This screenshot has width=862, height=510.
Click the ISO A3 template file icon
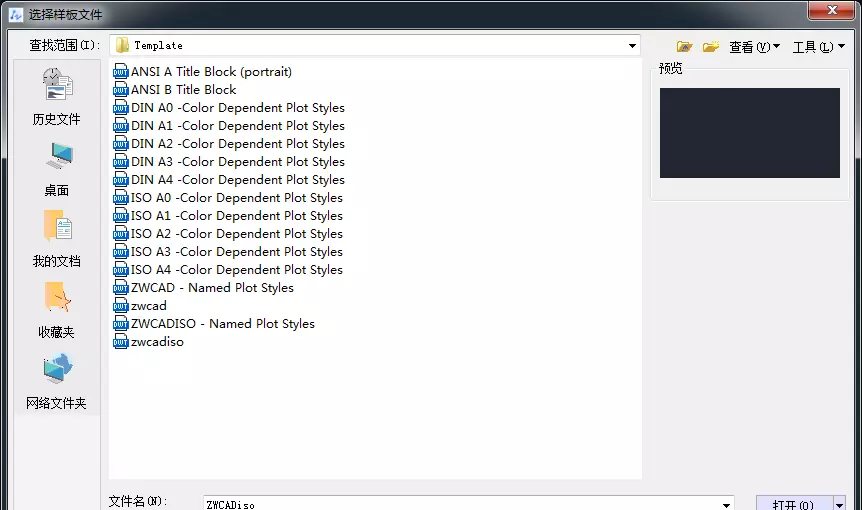pos(120,252)
